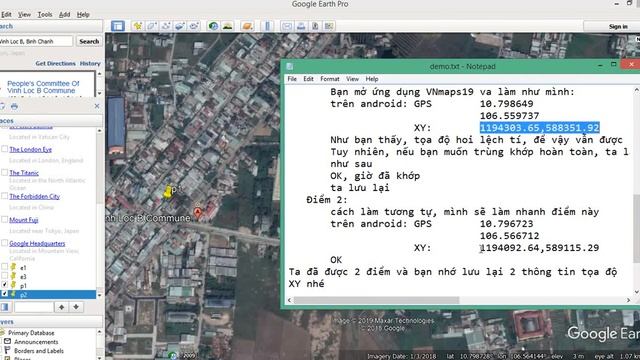Image resolution: width=640 pixels, height=360 pixels.
Task: Print the search results via printer icon
Action: (x=14, y=107)
